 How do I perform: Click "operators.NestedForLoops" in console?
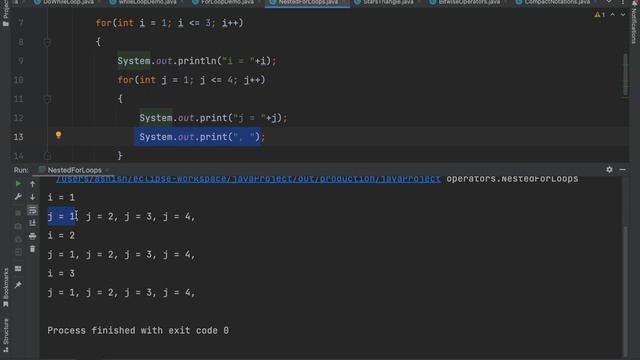[512, 179]
